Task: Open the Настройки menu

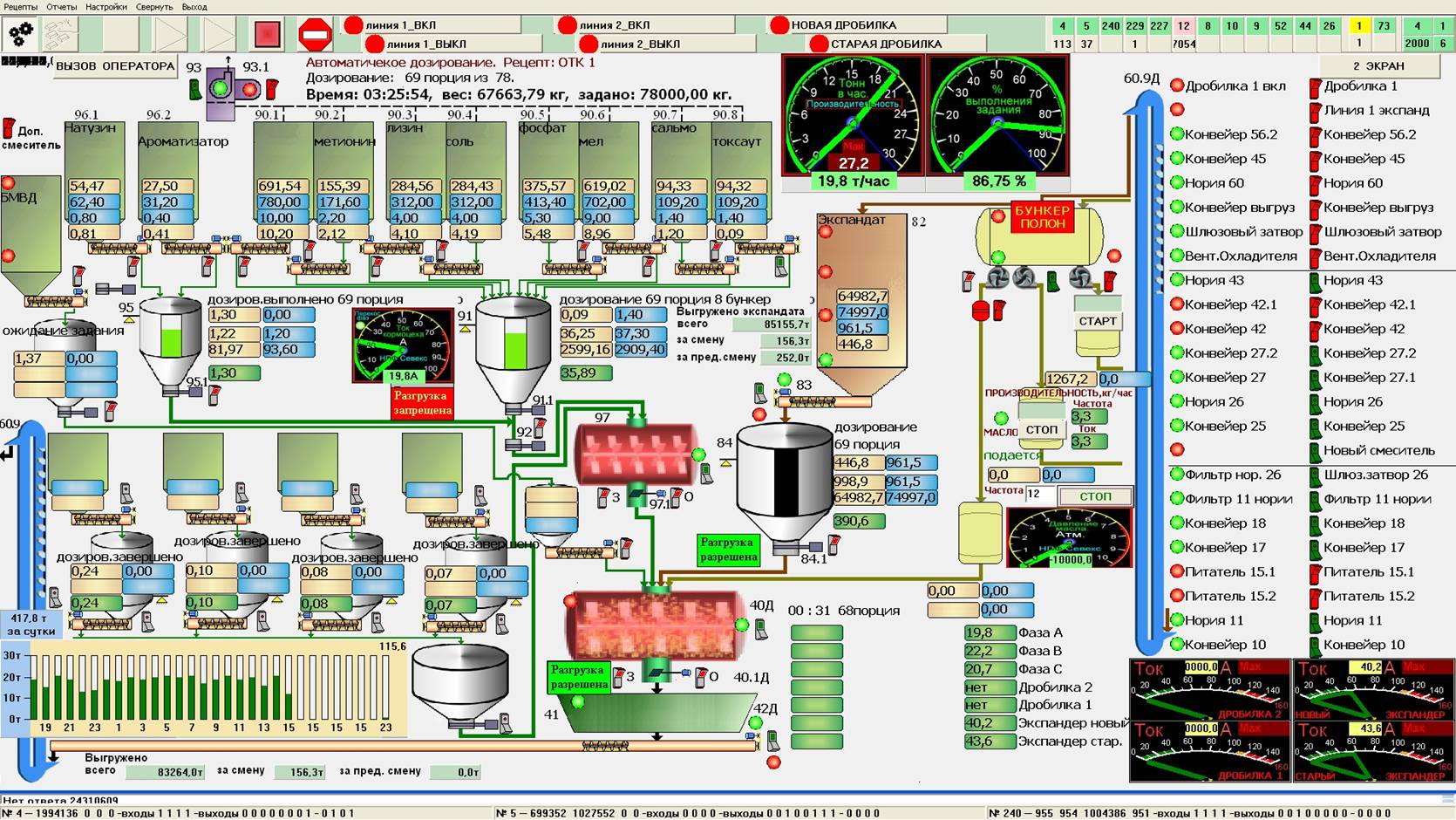Action: pyautogui.click(x=105, y=7)
